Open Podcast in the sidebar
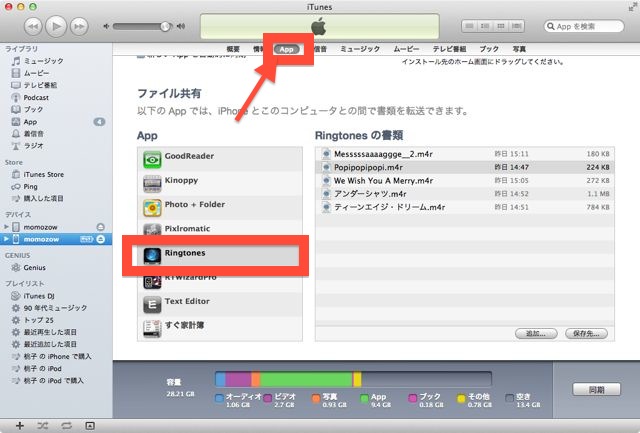This screenshot has height=433, width=640. (x=56, y=98)
